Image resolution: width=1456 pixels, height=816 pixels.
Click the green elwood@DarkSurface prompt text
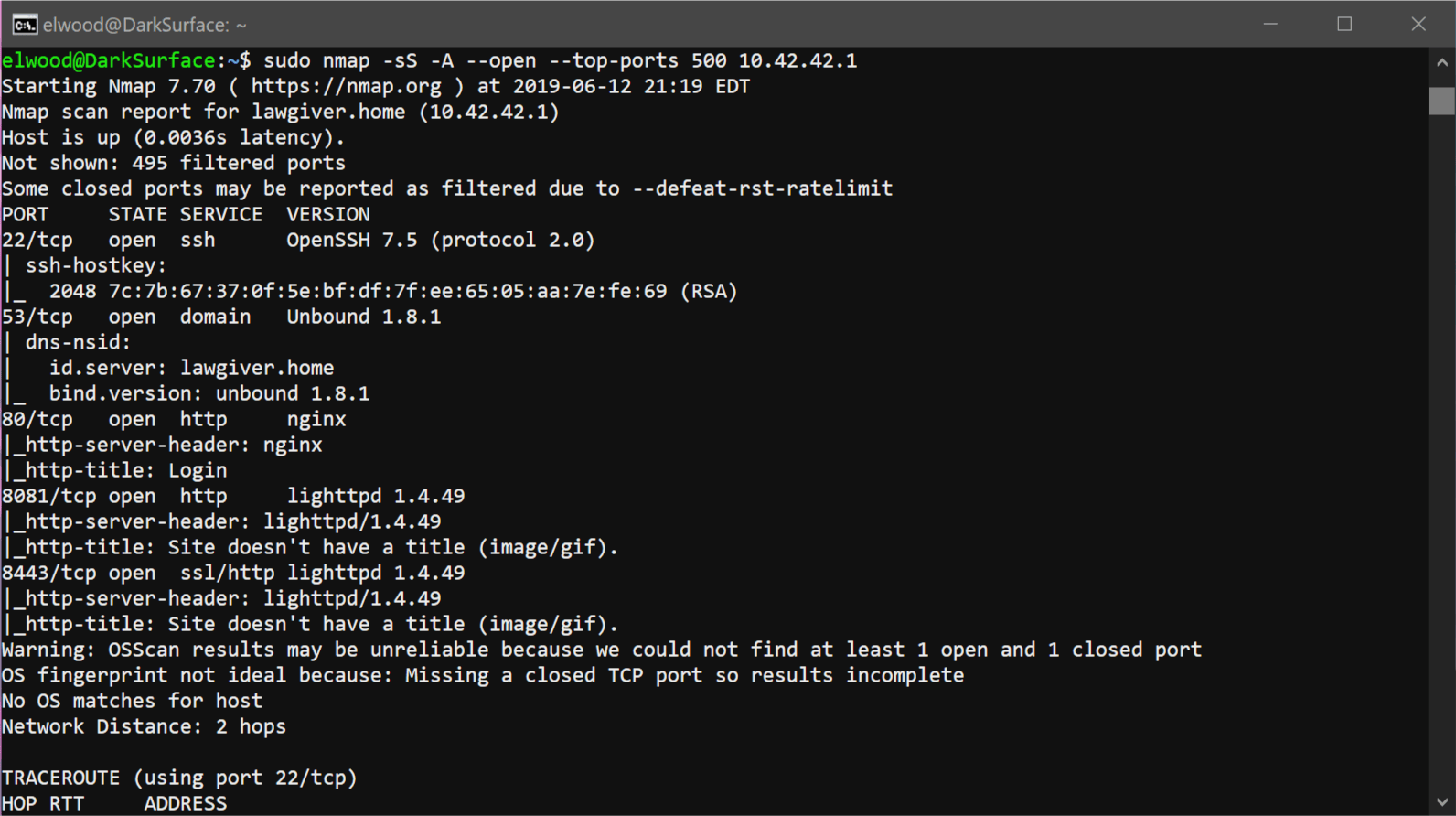(108, 60)
